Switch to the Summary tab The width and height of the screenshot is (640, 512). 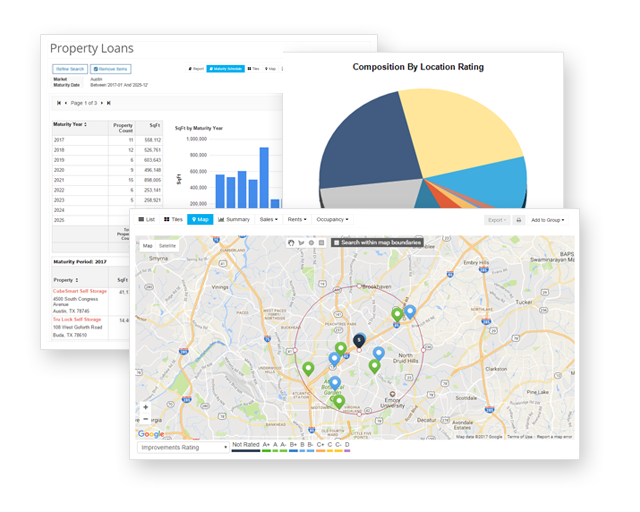pos(234,219)
